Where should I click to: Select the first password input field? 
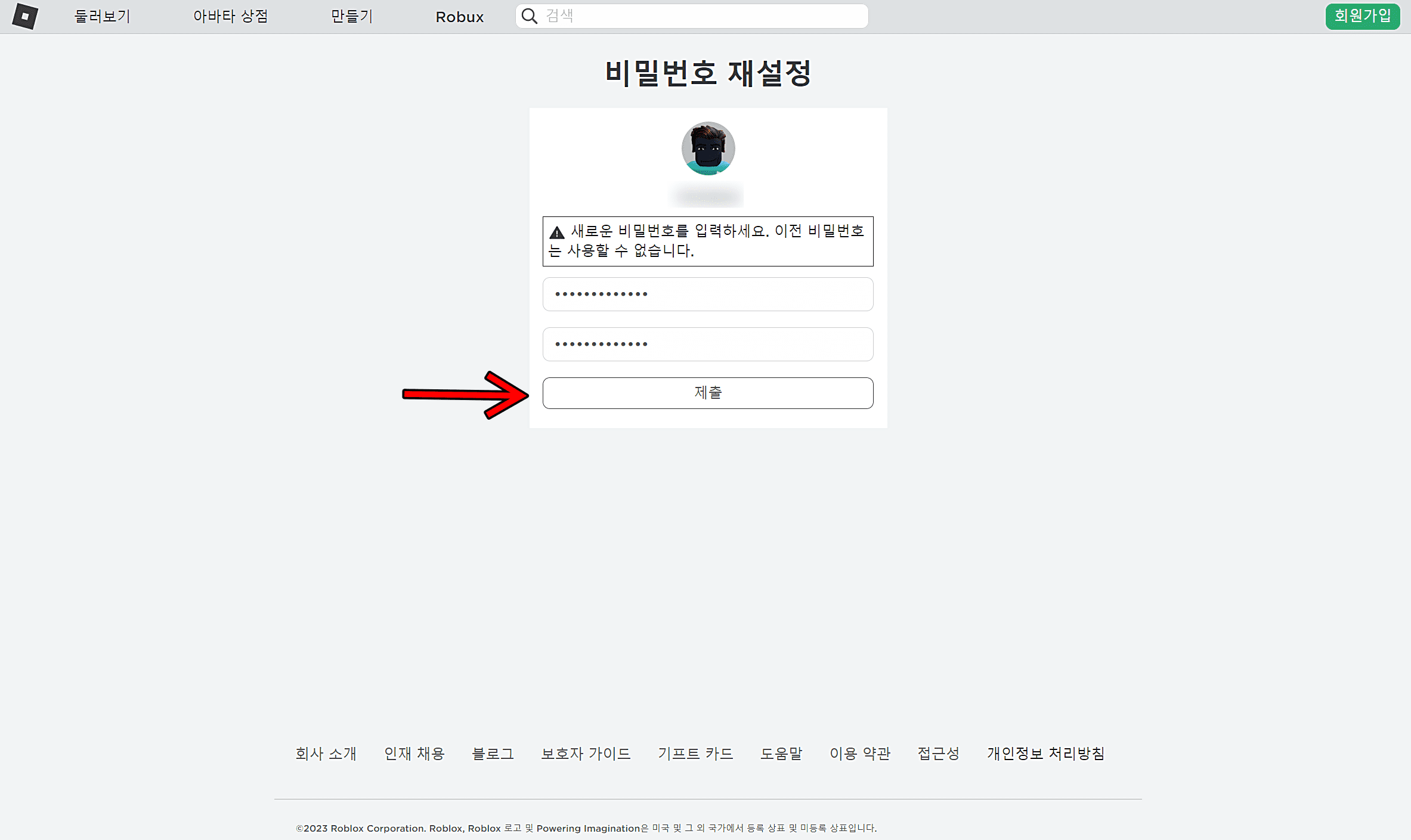(707, 294)
